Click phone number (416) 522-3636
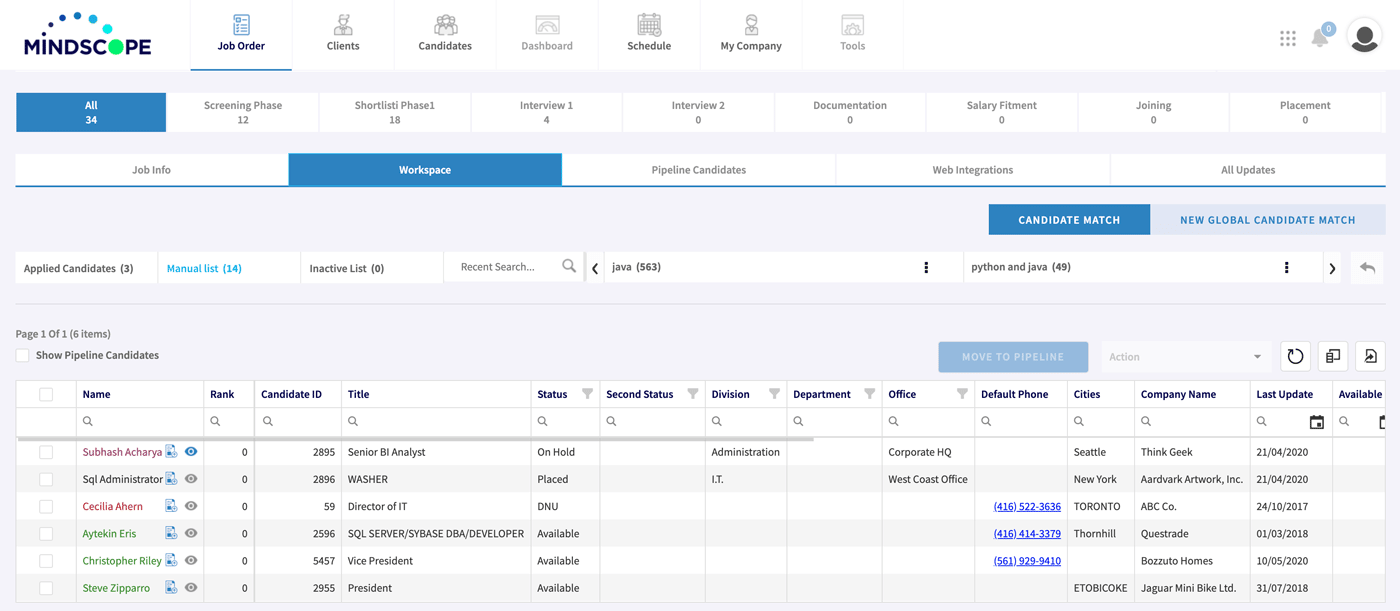Viewport: 1400px width, 611px height. click(1027, 507)
